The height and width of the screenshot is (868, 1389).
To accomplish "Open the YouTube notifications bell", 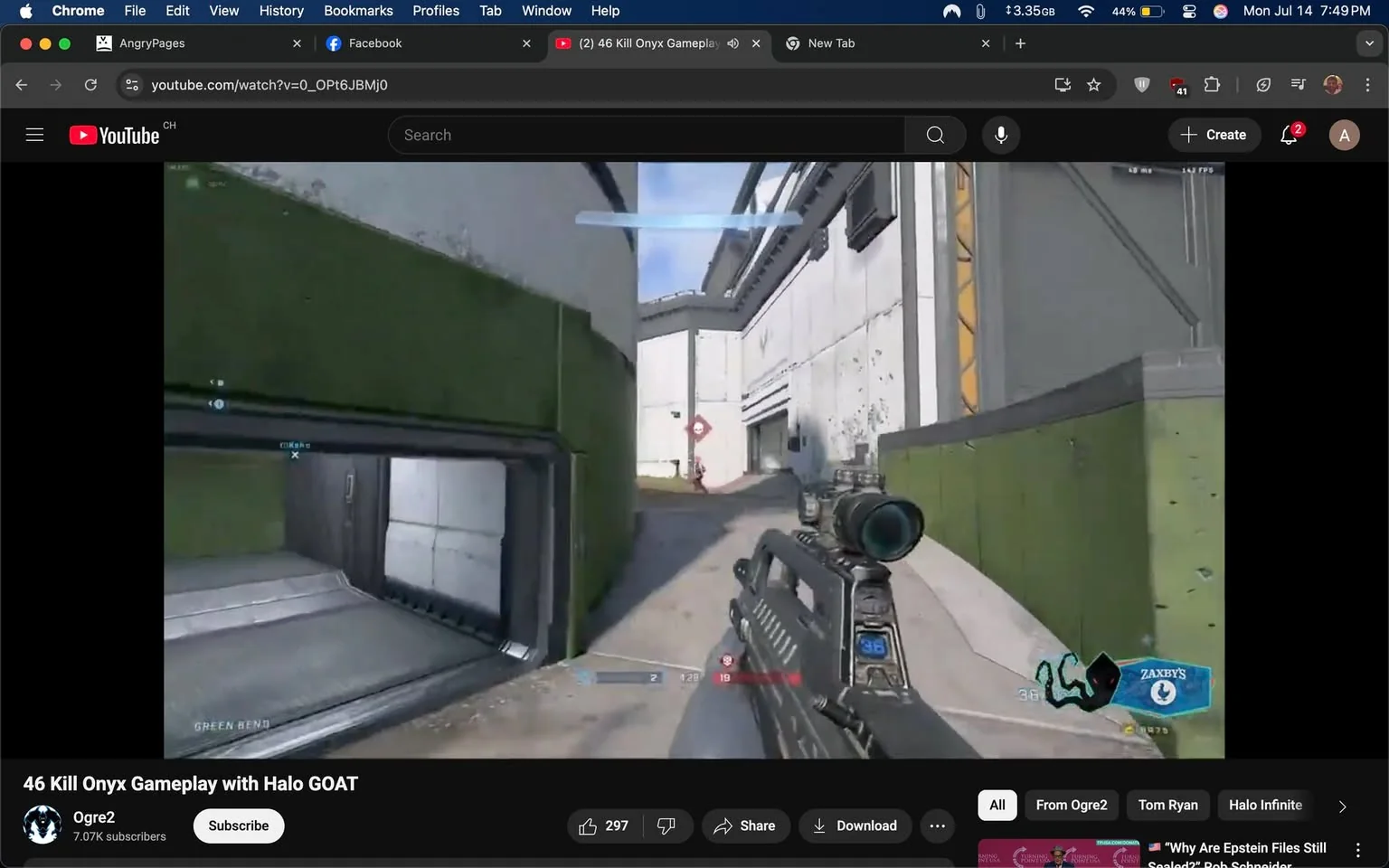I will [x=1290, y=135].
